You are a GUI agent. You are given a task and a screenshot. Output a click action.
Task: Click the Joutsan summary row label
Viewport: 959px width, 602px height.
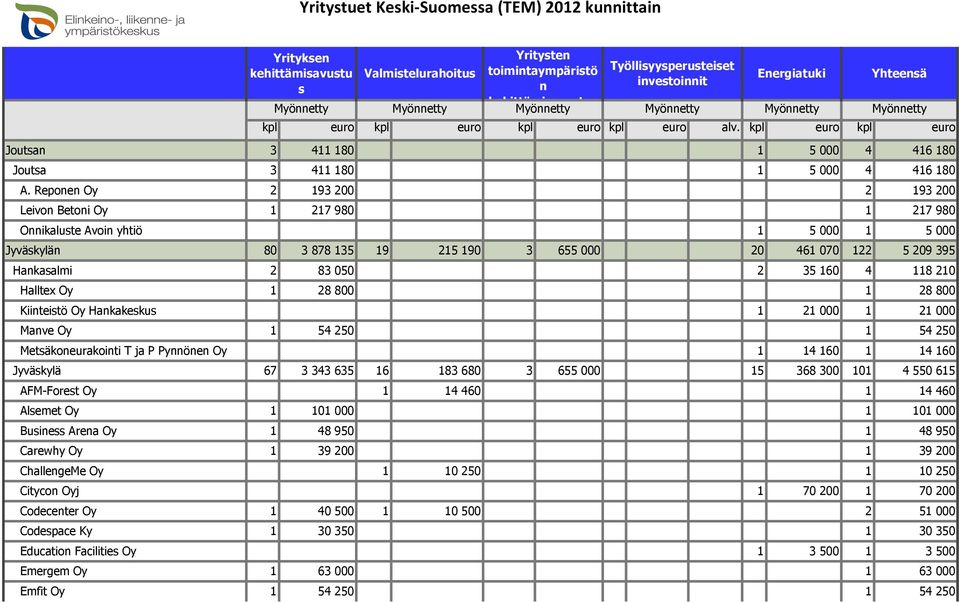[x=25, y=150]
